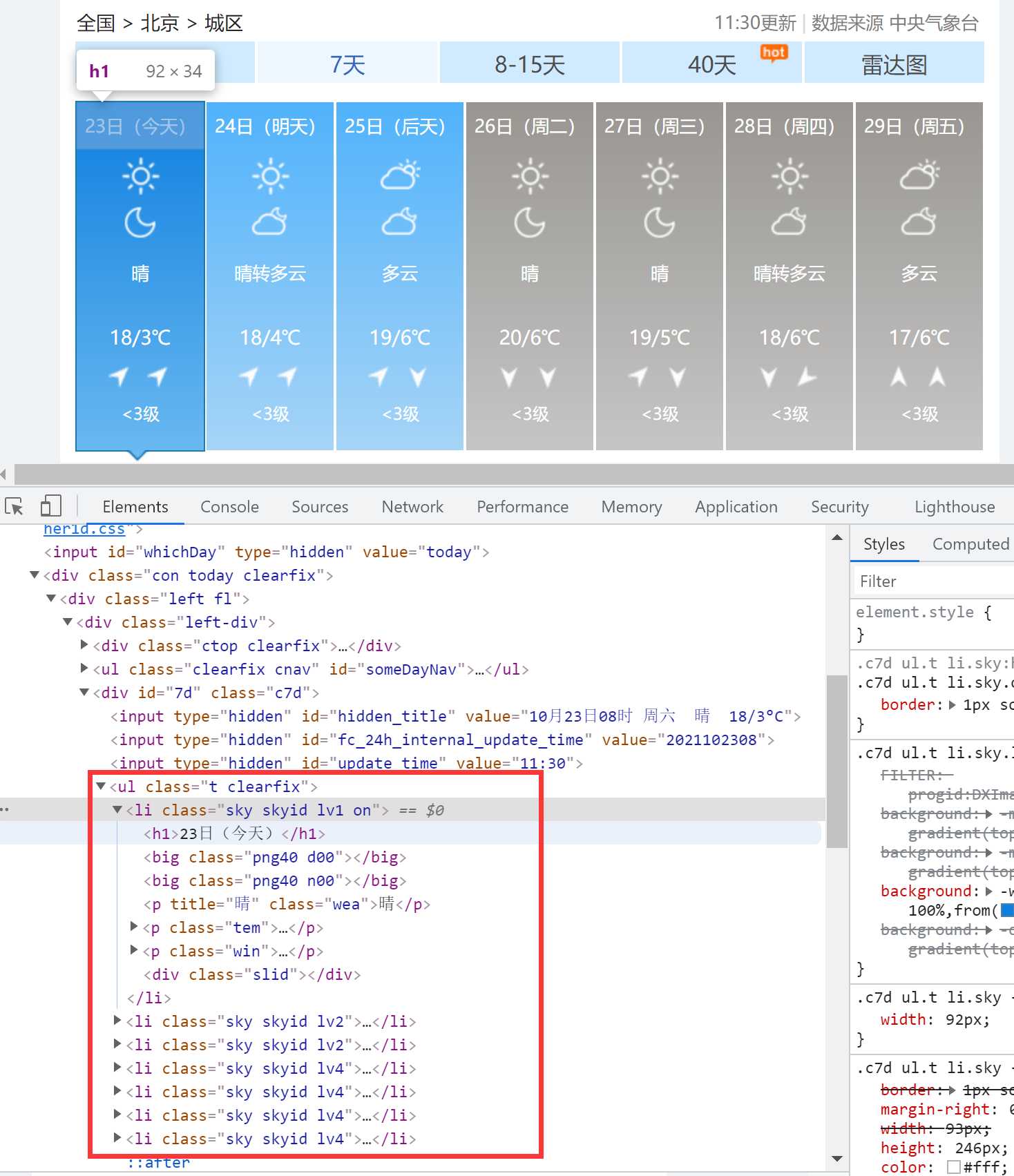Collapse the div class="con today clearfix" node
Screen dimensions: 1014x1176
(35, 575)
